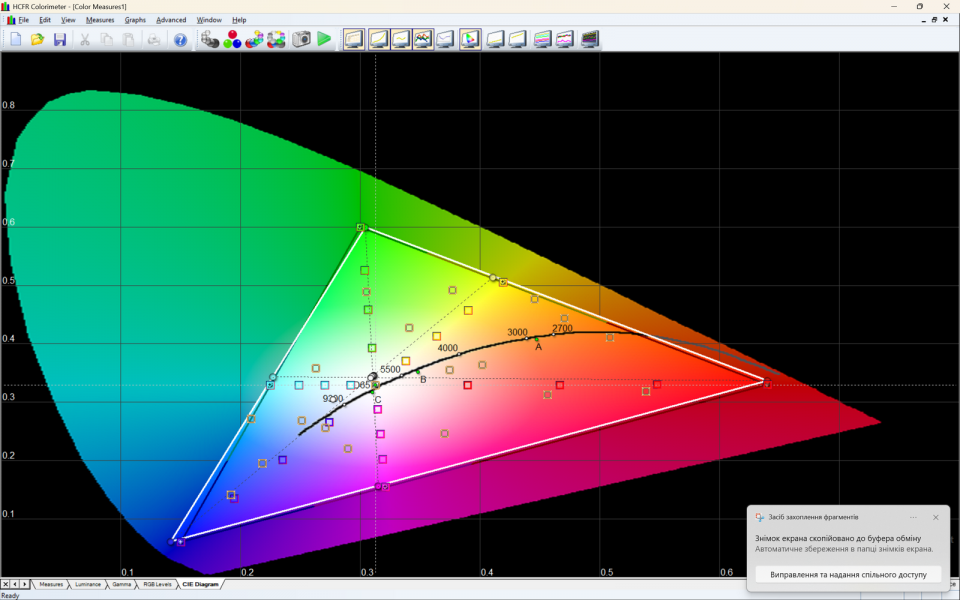Switch to the RGB Levels tab
Screen dimensions: 960x600
click(x=156, y=584)
